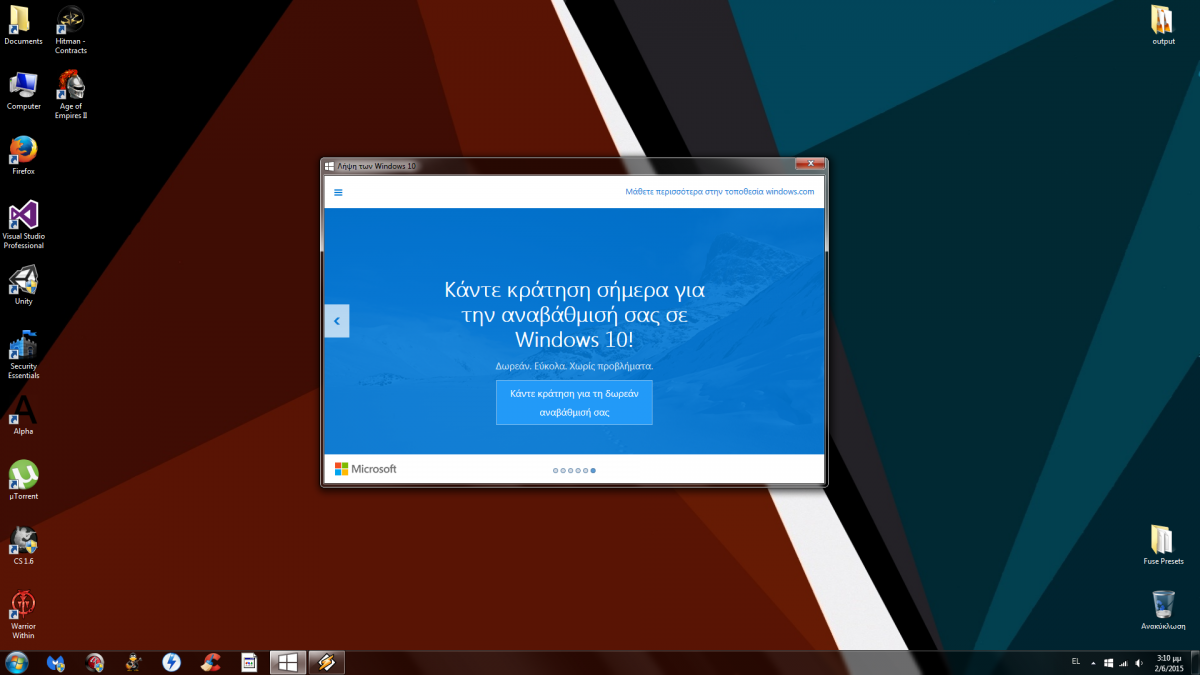
Task: Launch CCleaner from taskbar
Action: point(210,662)
